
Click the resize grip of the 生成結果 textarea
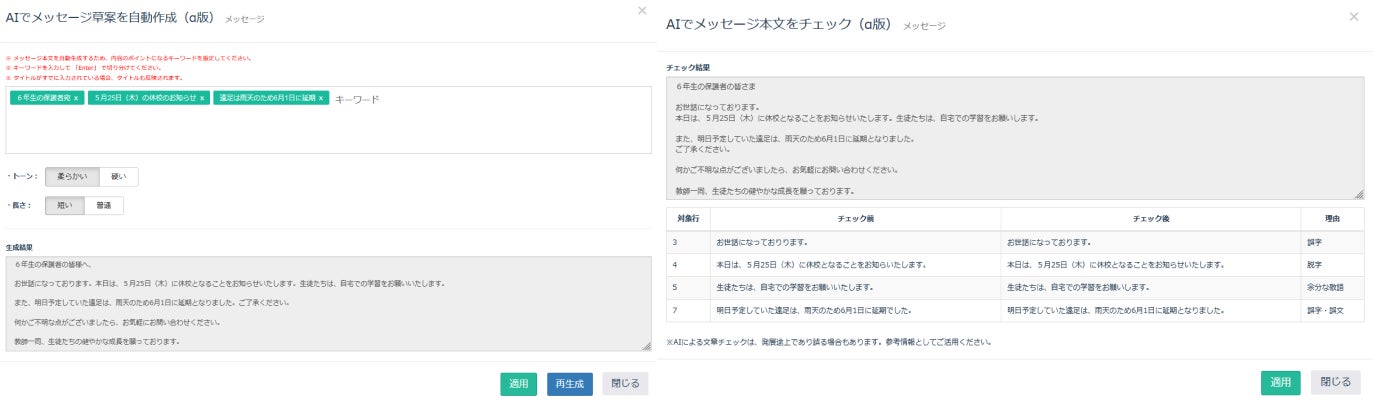click(x=647, y=347)
